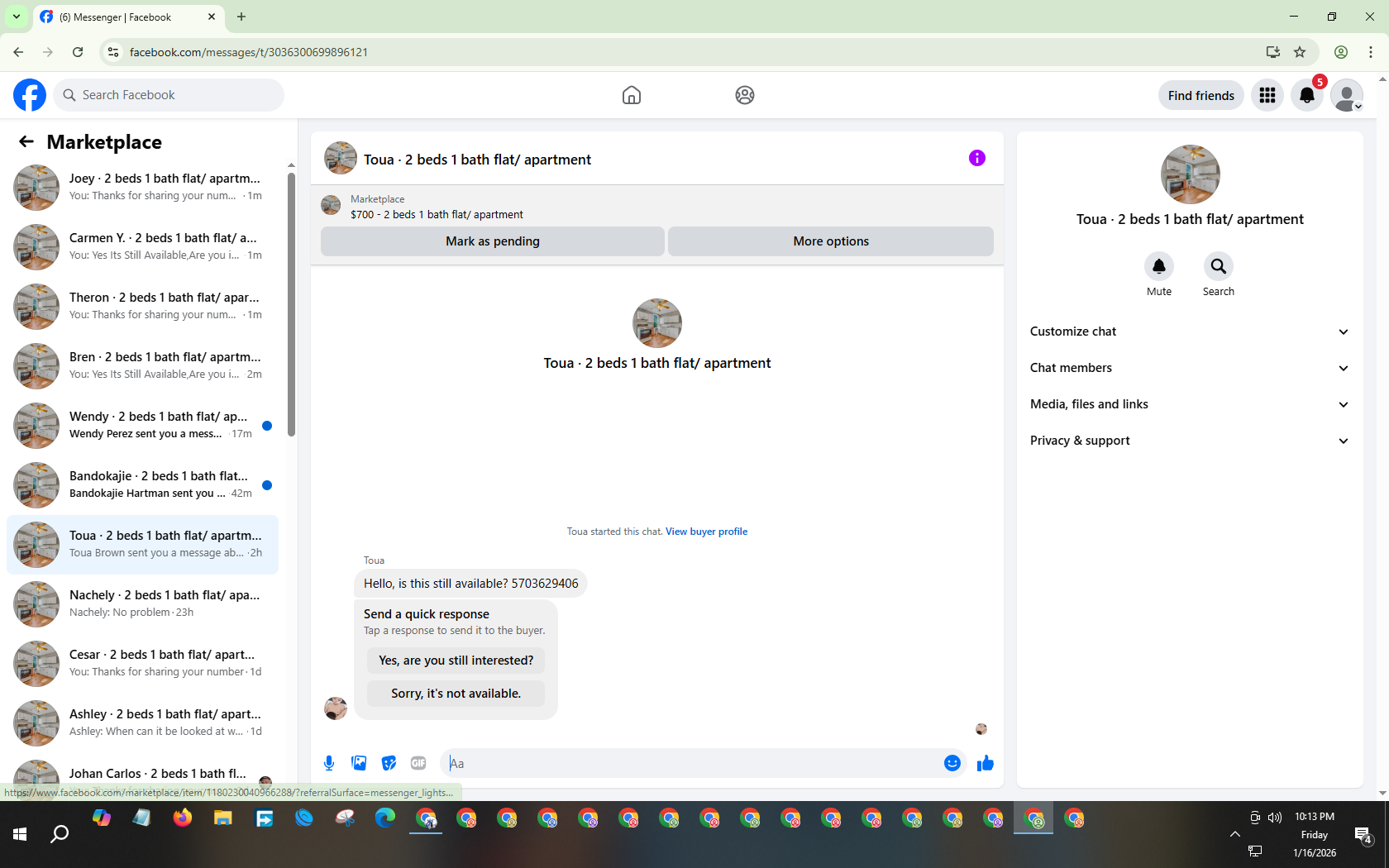Screen dimensions: 1389x868
Task: Open Windows notification center
Action: click(1363, 835)
